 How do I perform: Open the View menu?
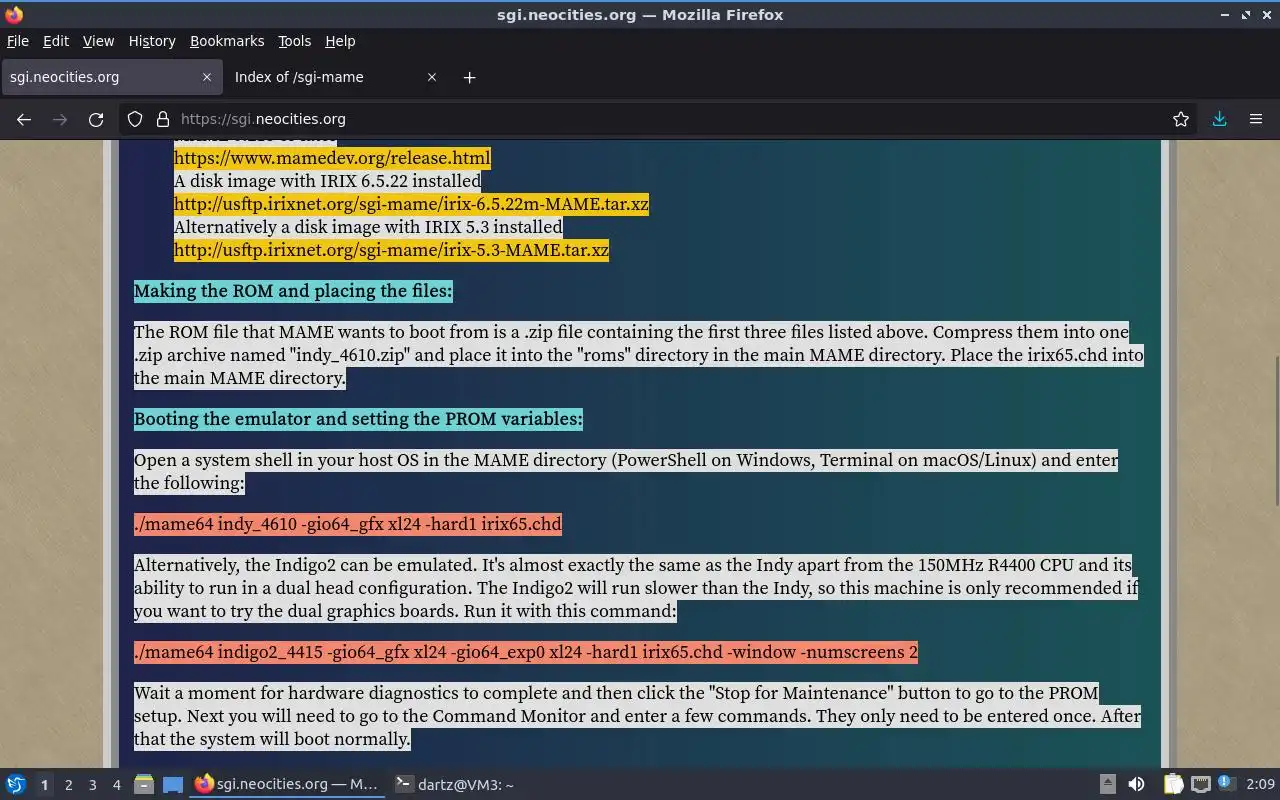(x=98, y=41)
